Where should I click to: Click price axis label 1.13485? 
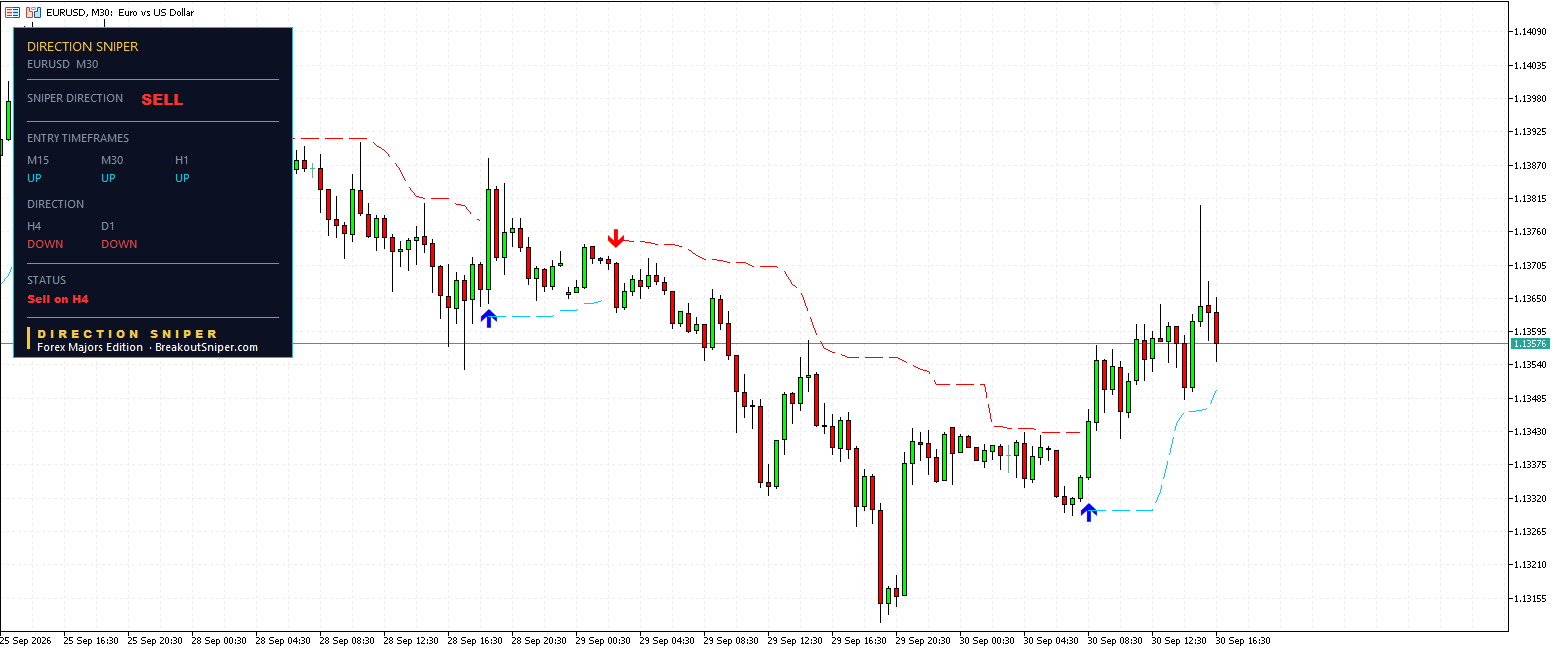click(1531, 398)
